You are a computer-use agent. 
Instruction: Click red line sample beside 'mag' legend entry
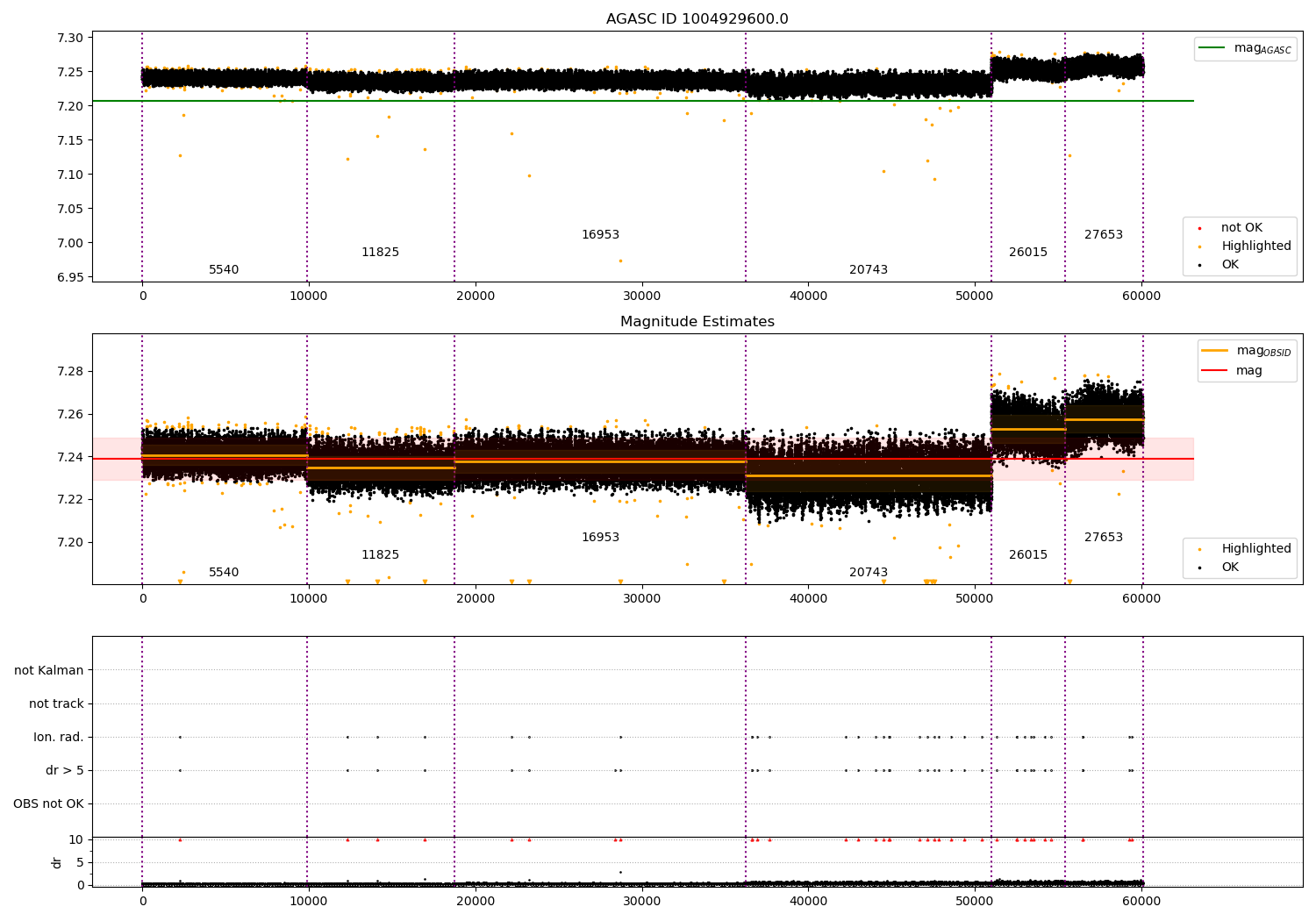(x=1214, y=371)
